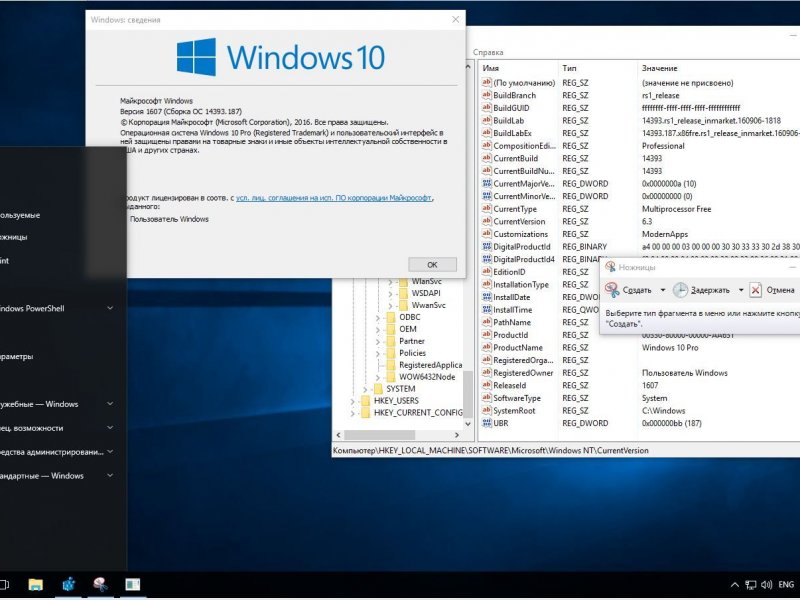The image size is (800, 600).
Task: Click the registry tree scroll-right arrow
Action: click(x=457, y=435)
